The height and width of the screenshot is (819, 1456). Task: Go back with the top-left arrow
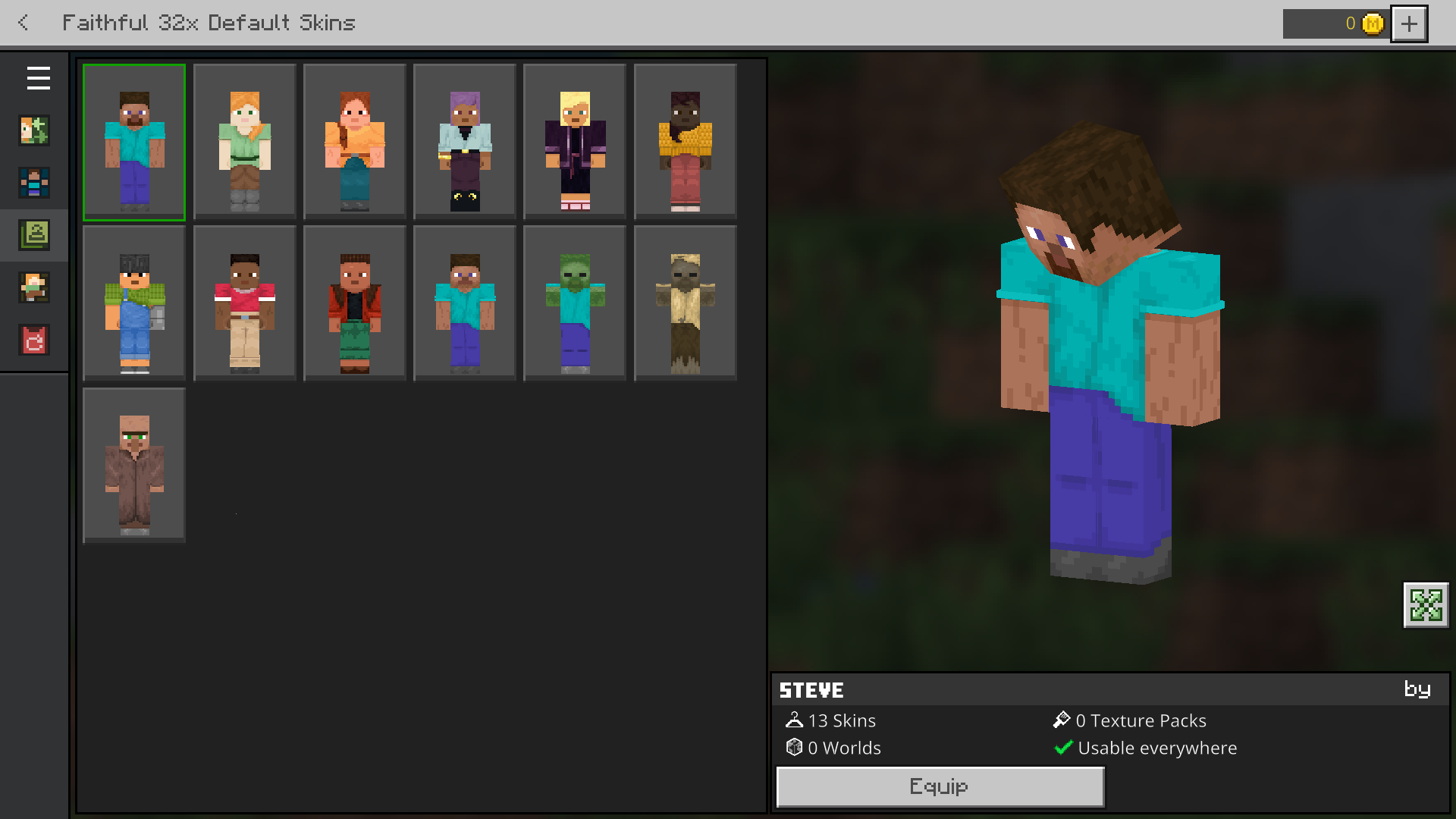24,23
